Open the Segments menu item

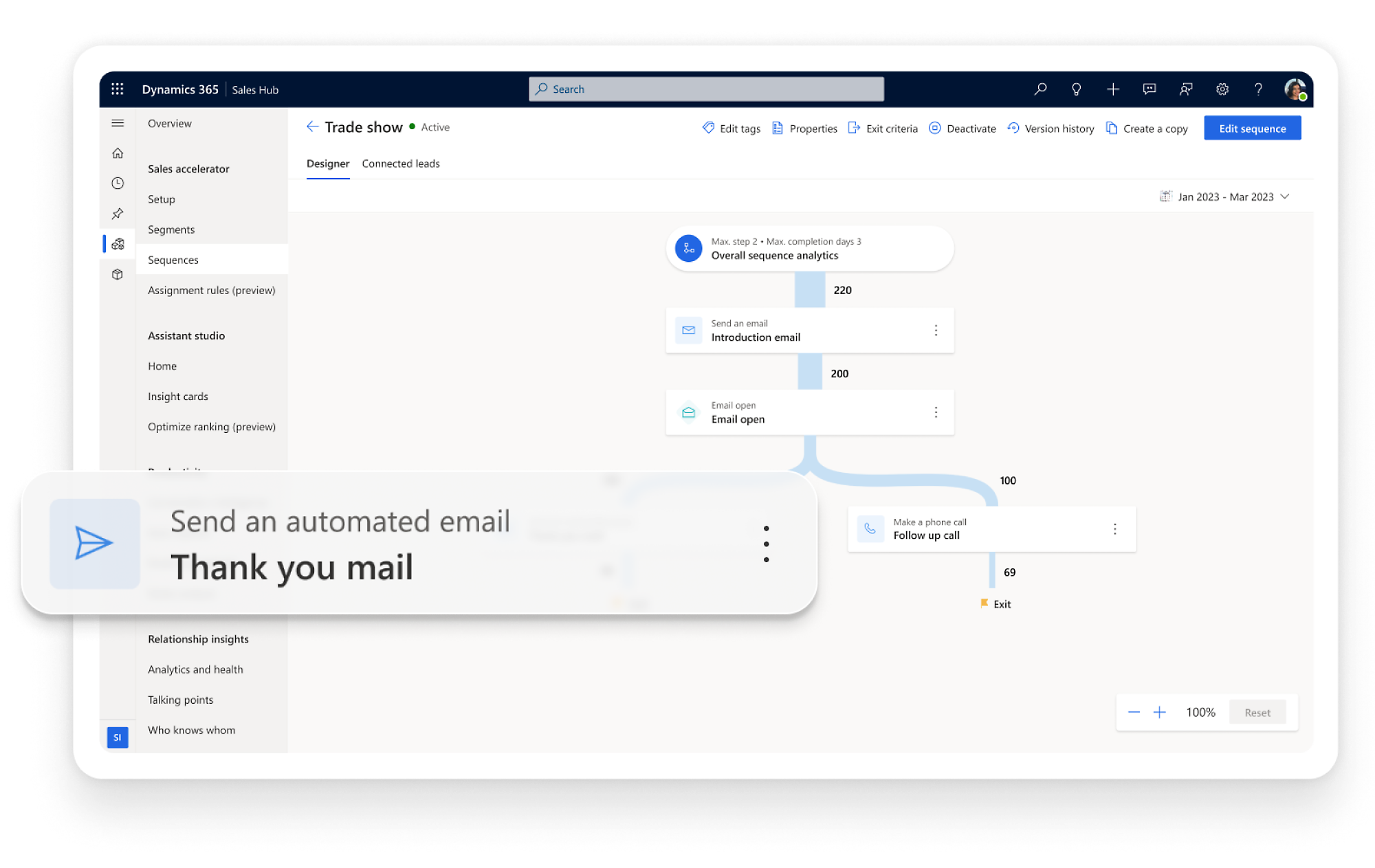tap(171, 229)
